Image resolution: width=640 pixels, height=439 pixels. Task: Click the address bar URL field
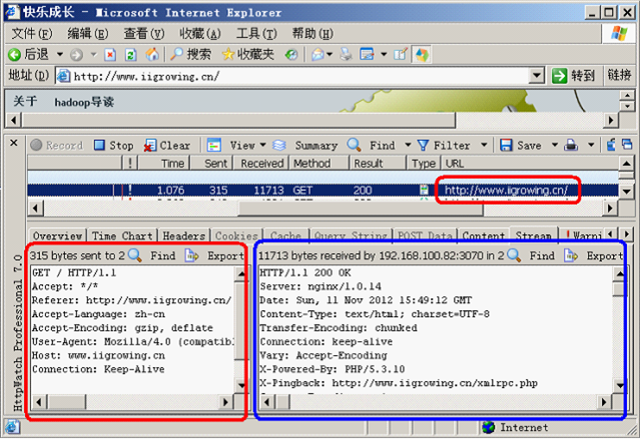pos(292,76)
